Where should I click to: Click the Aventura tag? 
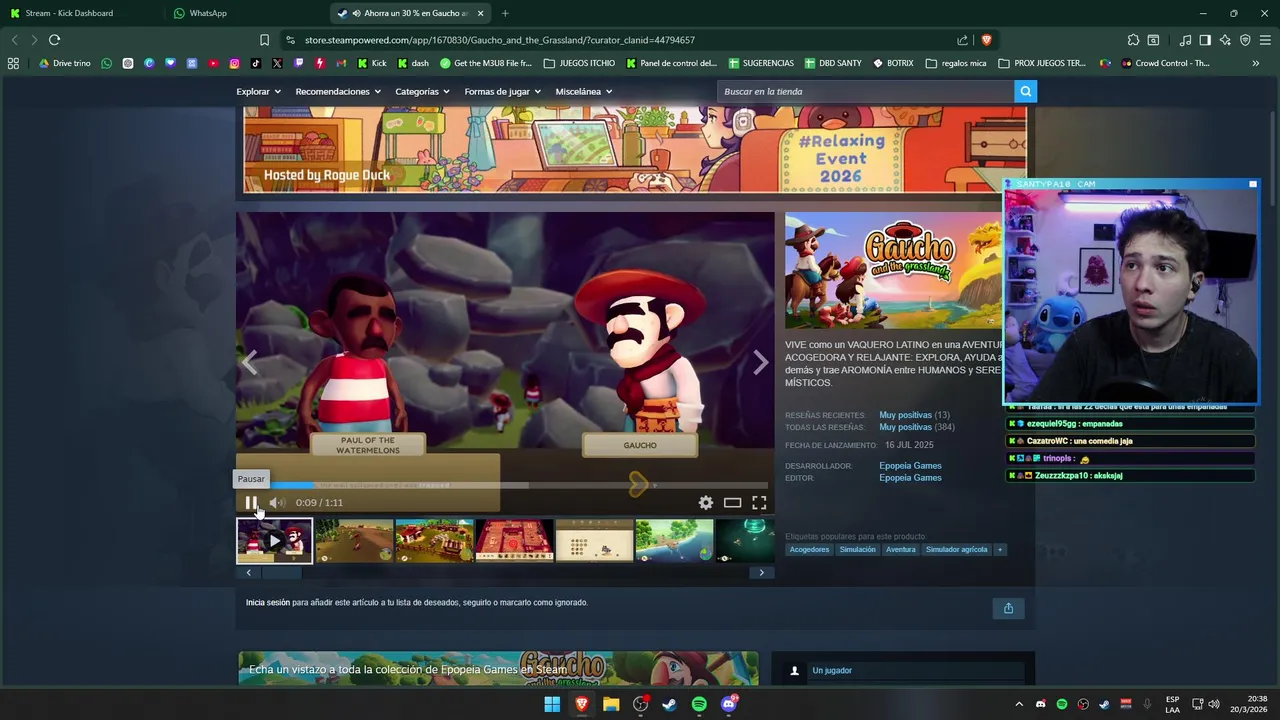pyautogui.click(x=900, y=549)
